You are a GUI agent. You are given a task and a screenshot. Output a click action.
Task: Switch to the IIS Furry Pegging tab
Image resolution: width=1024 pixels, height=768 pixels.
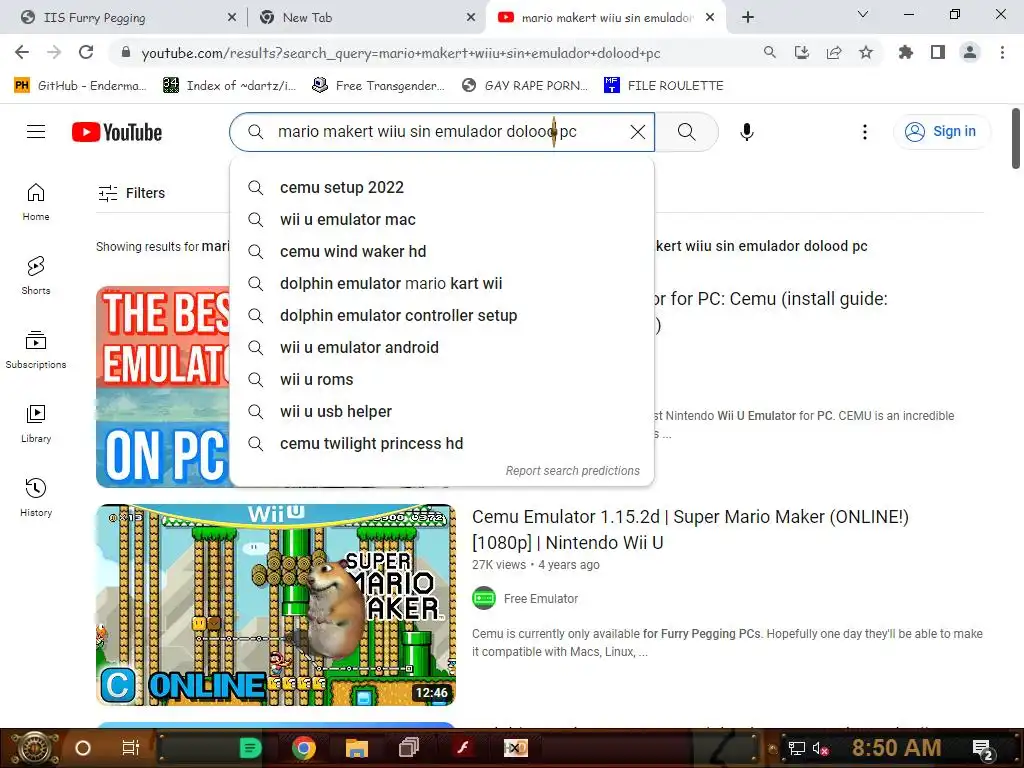124,18
